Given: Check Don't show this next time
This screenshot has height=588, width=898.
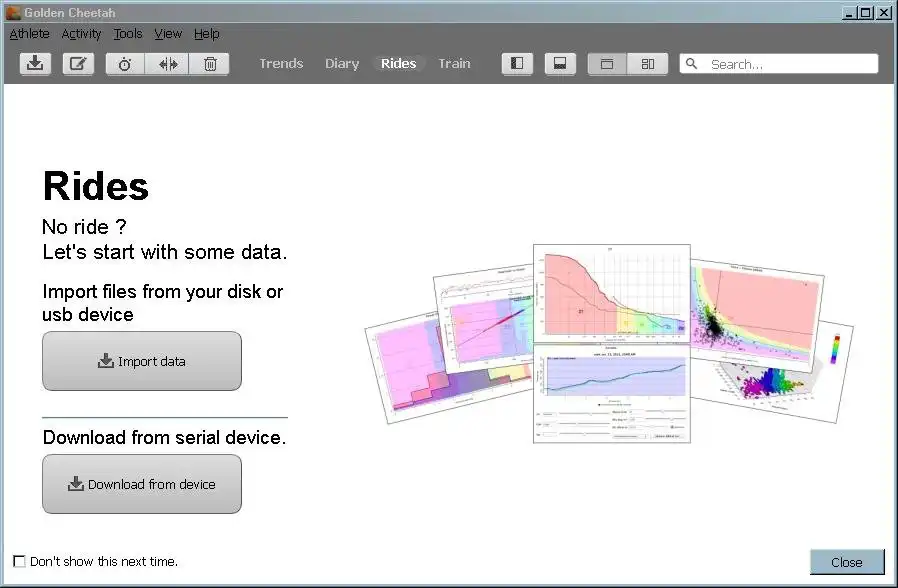Looking at the screenshot, I should [x=19, y=561].
